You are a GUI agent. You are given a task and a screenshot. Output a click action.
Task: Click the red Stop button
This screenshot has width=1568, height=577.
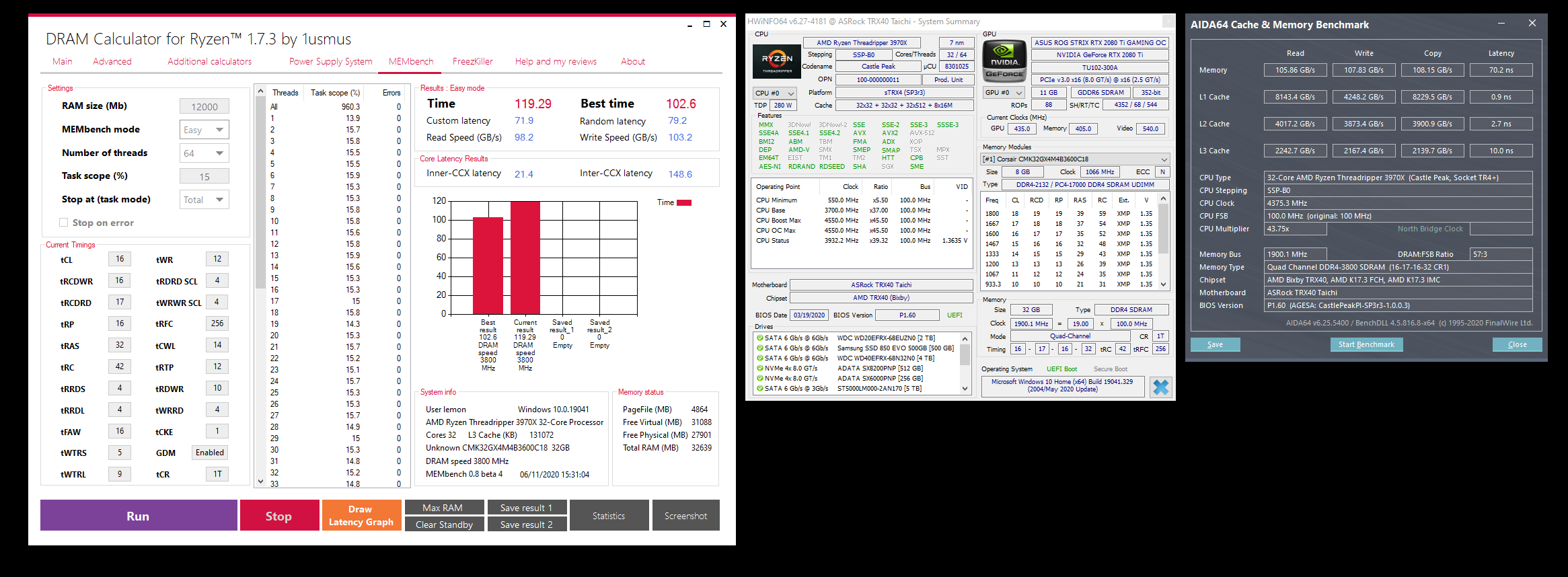coord(280,515)
